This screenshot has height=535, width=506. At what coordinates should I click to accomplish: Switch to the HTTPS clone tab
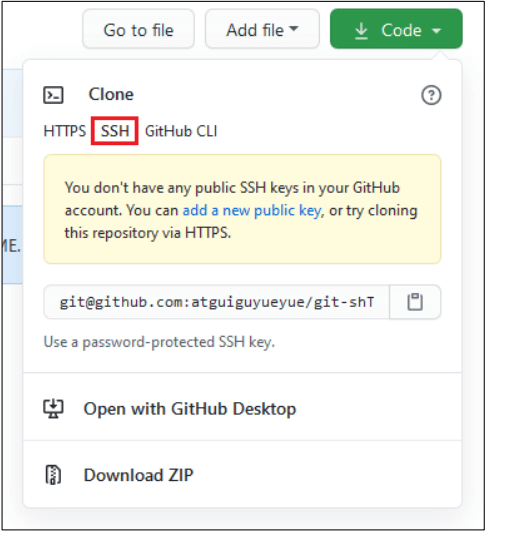pos(64,131)
